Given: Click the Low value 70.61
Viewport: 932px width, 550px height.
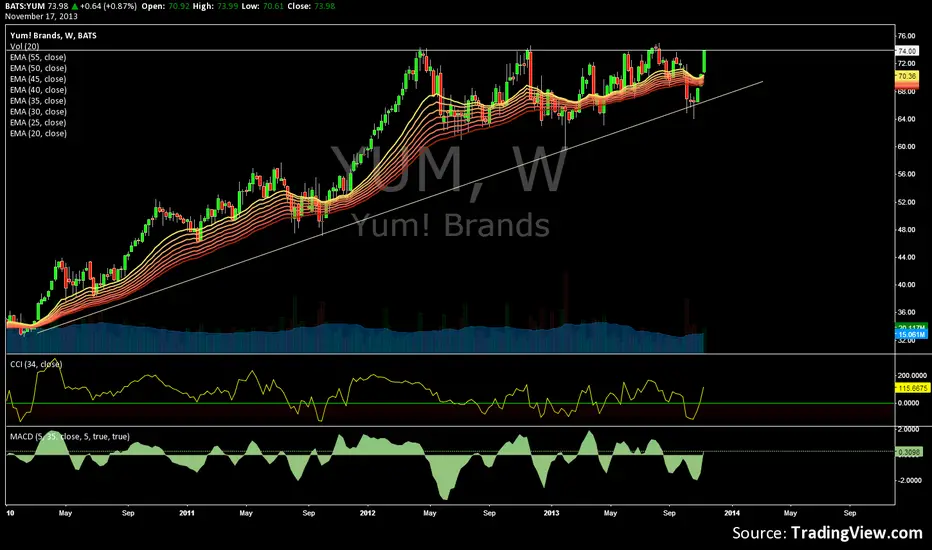Looking at the screenshot, I should point(273,6).
